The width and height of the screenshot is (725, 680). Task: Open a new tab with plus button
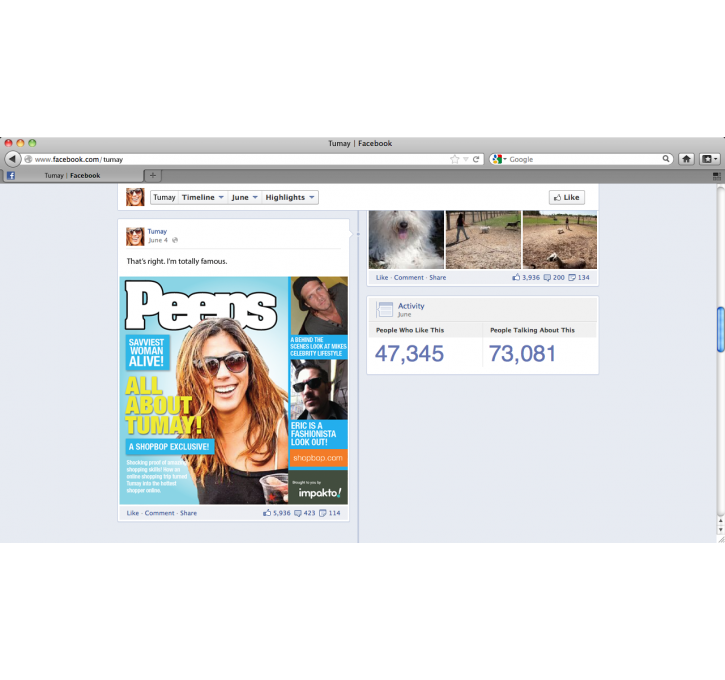pos(153,176)
